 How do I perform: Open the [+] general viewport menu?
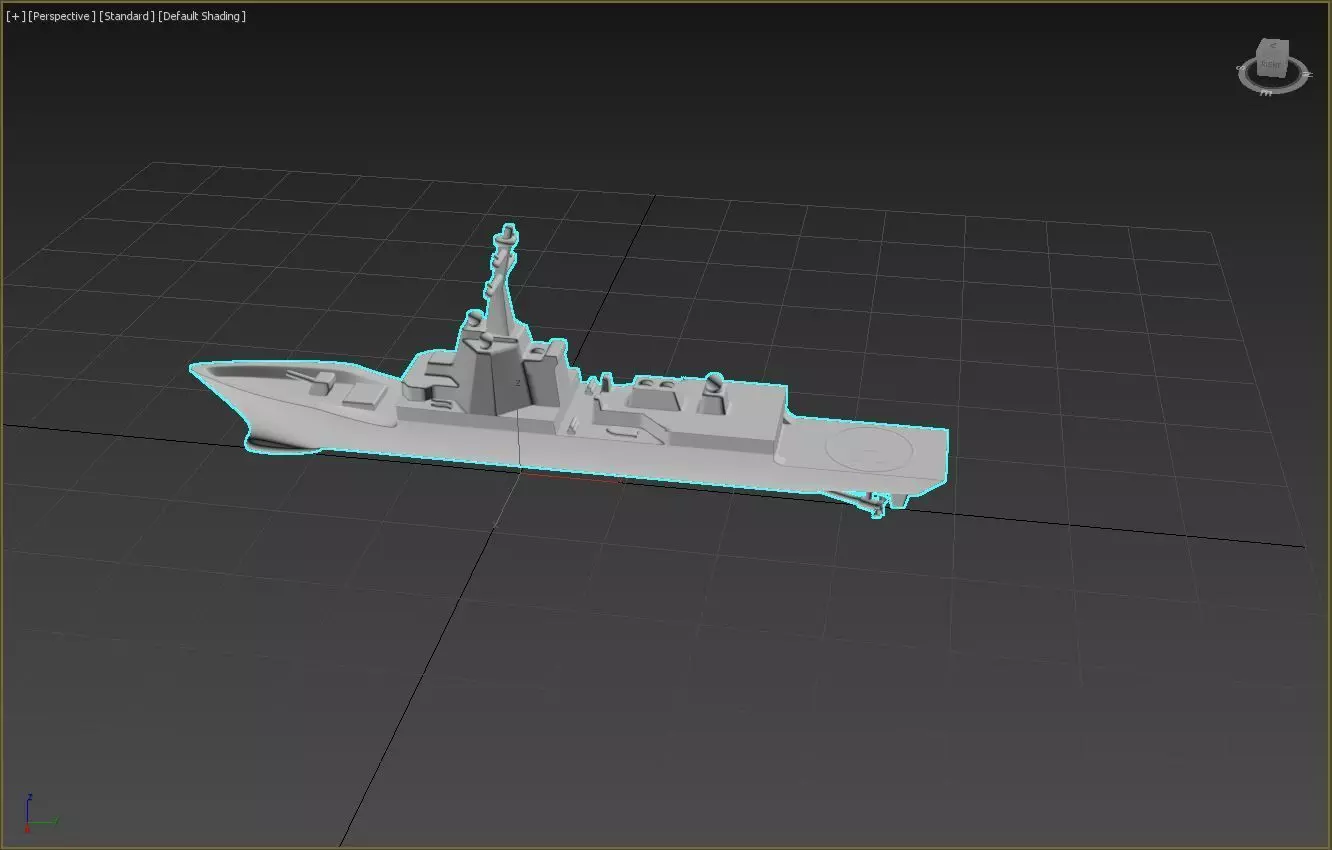point(15,16)
